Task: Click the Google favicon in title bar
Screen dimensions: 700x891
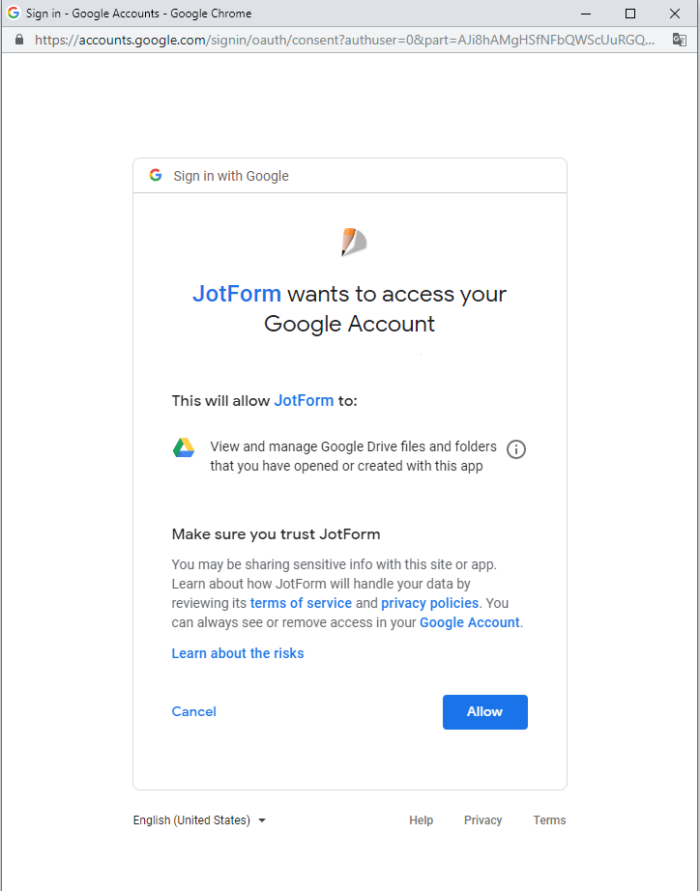Action: (13, 13)
